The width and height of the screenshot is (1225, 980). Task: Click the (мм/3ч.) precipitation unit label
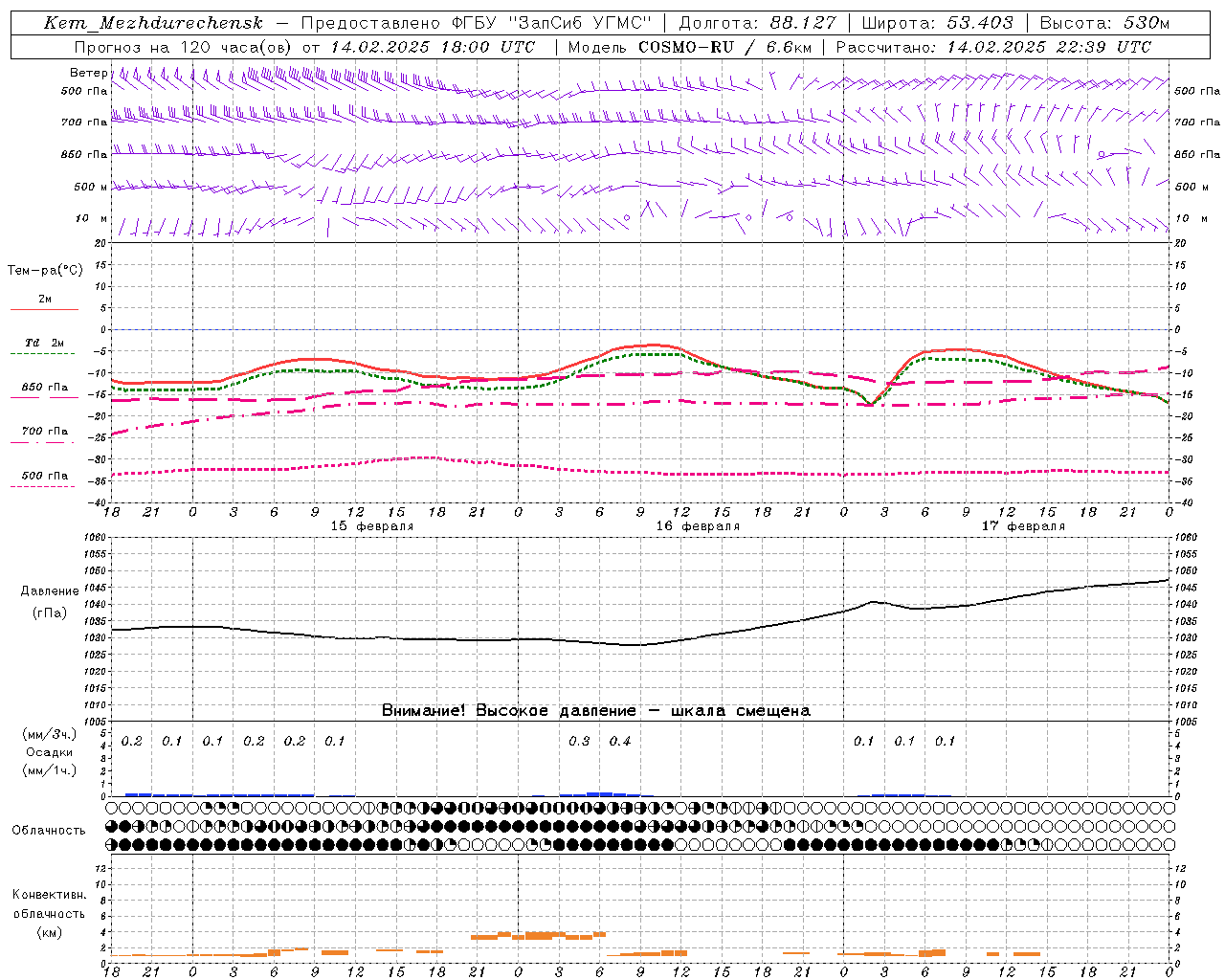click(x=51, y=734)
